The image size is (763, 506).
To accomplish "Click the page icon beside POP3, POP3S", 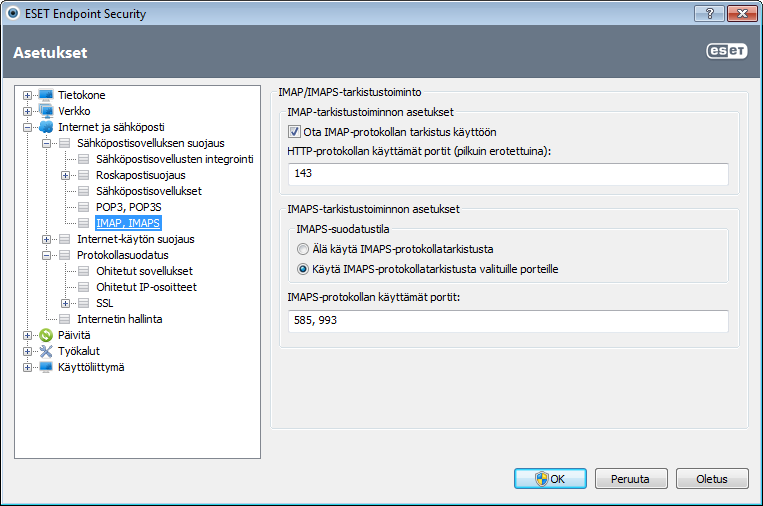I will click(84, 207).
